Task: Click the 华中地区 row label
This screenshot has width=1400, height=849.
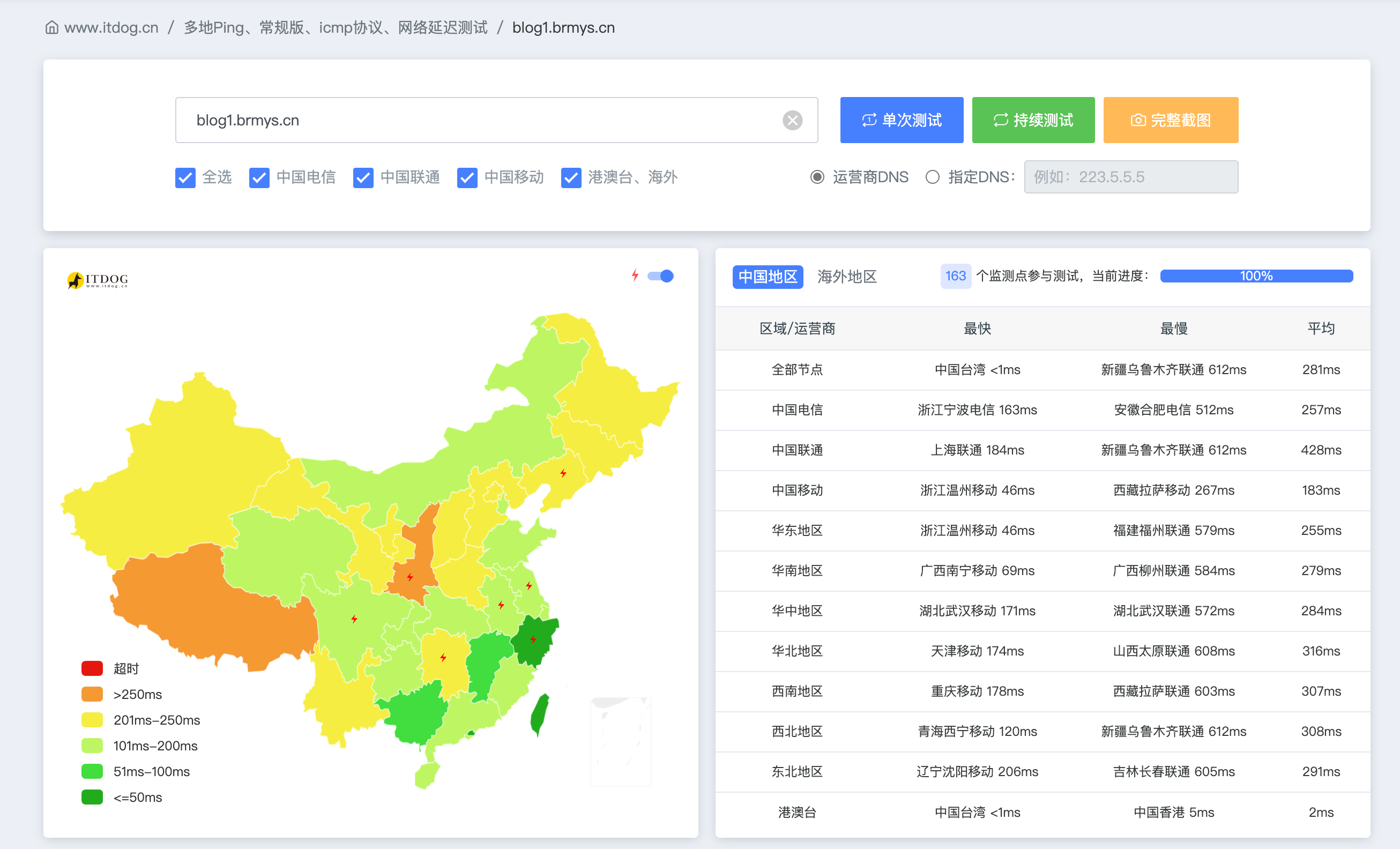Action: [x=797, y=611]
